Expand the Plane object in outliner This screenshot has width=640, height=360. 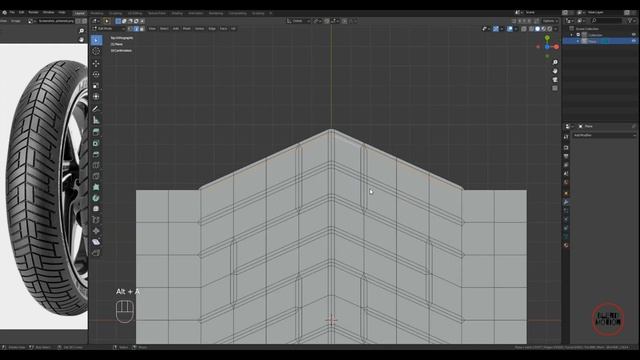pyautogui.click(x=578, y=41)
